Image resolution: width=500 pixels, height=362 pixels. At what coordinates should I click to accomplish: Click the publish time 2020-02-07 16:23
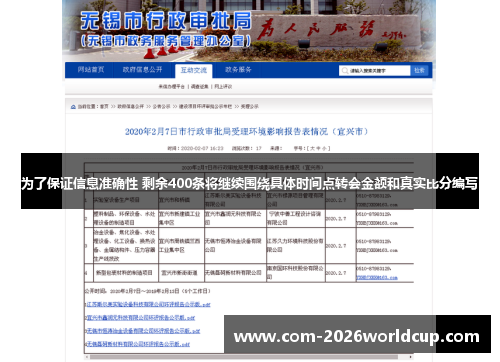click(x=202, y=148)
